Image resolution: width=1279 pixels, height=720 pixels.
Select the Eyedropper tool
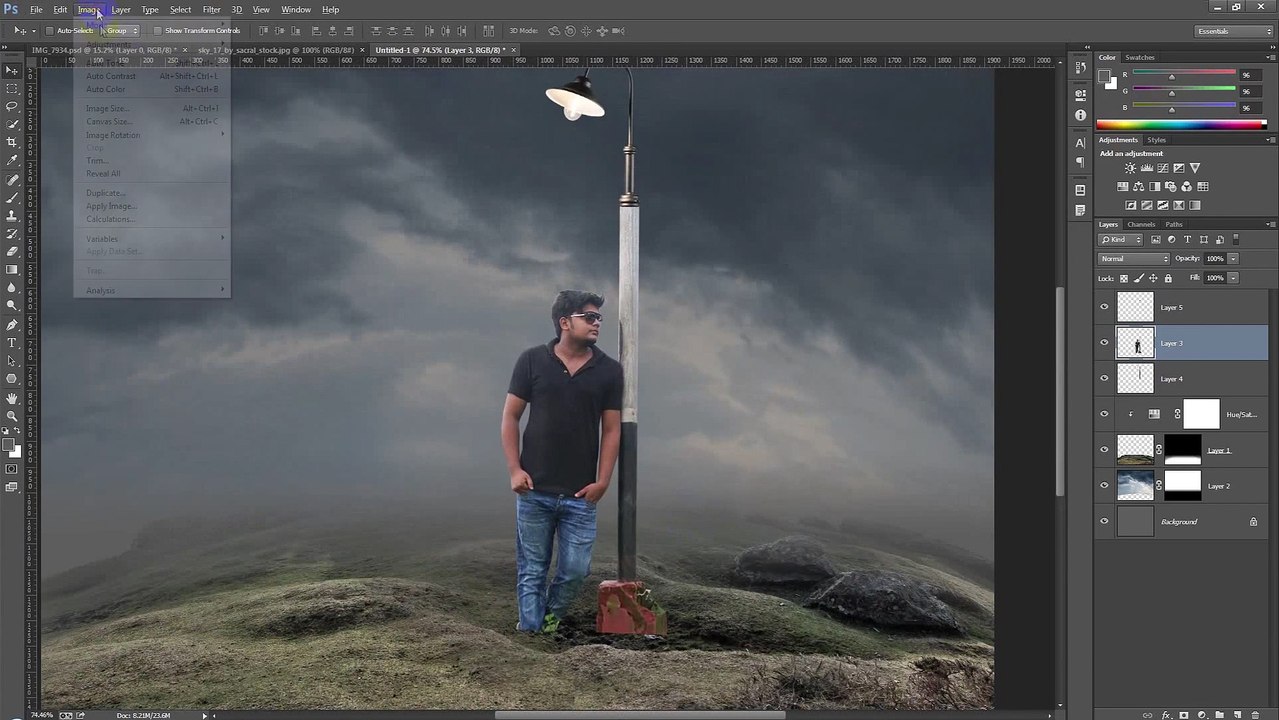[12, 160]
